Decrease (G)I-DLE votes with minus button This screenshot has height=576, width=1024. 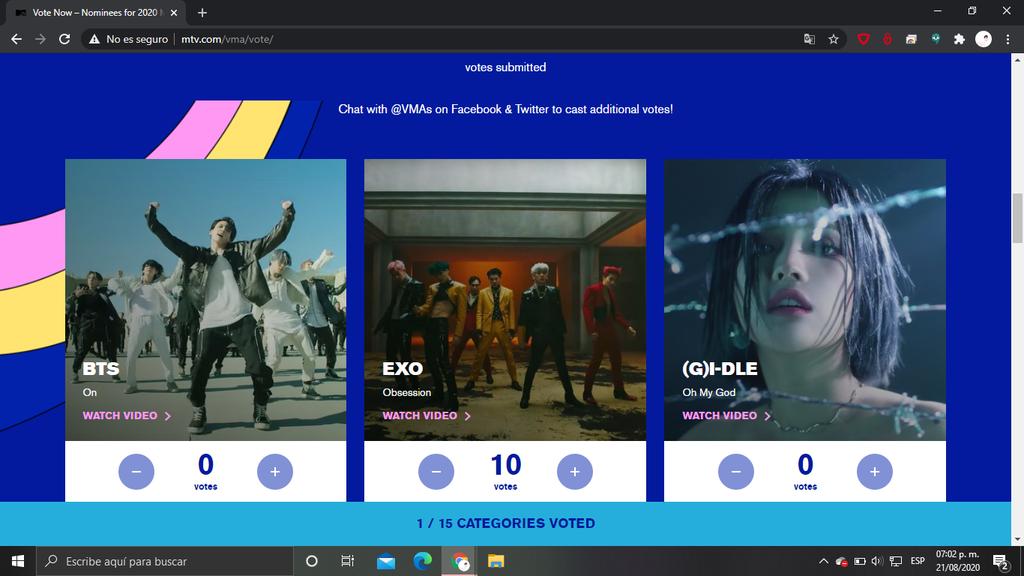pyautogui.click(x=736, y=472)
